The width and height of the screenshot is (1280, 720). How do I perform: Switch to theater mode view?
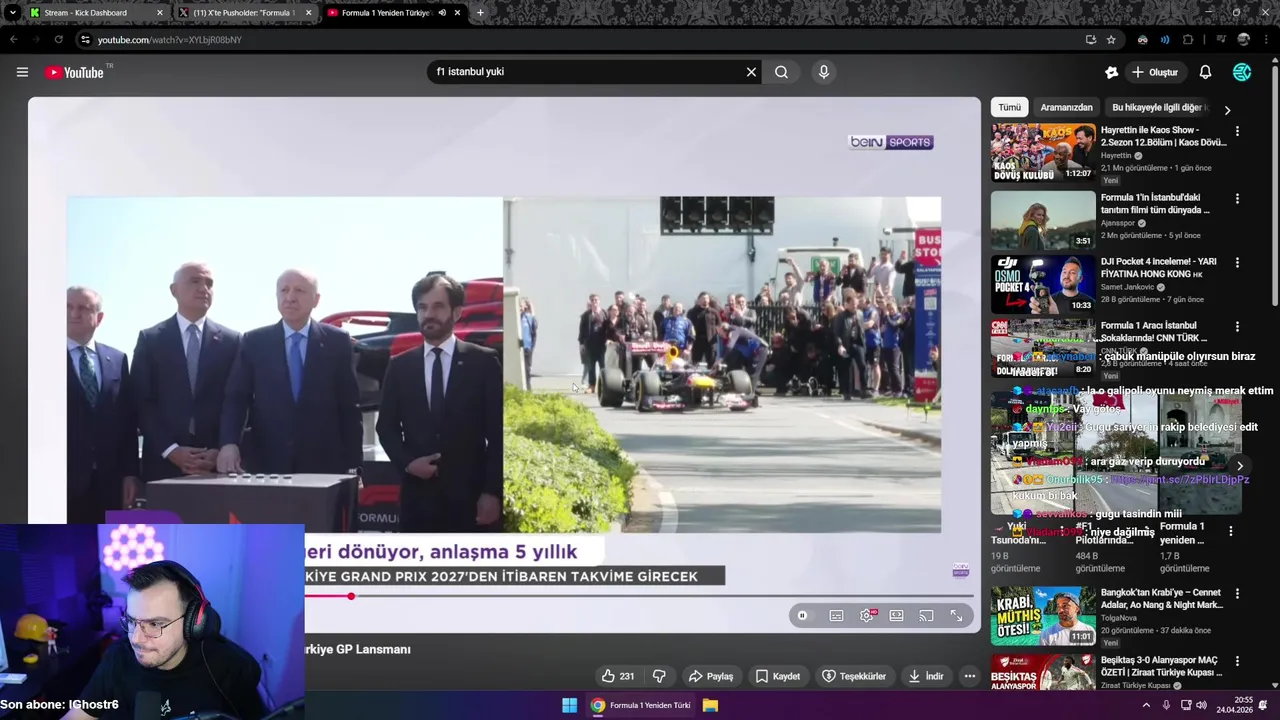click(896, 616)
